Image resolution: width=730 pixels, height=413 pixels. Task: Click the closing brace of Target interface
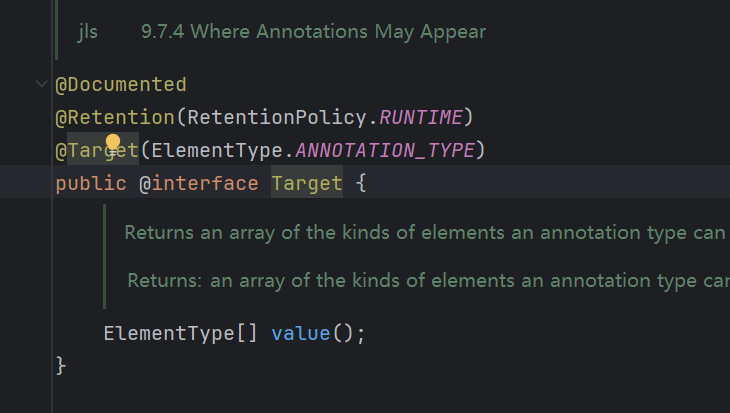61,366
